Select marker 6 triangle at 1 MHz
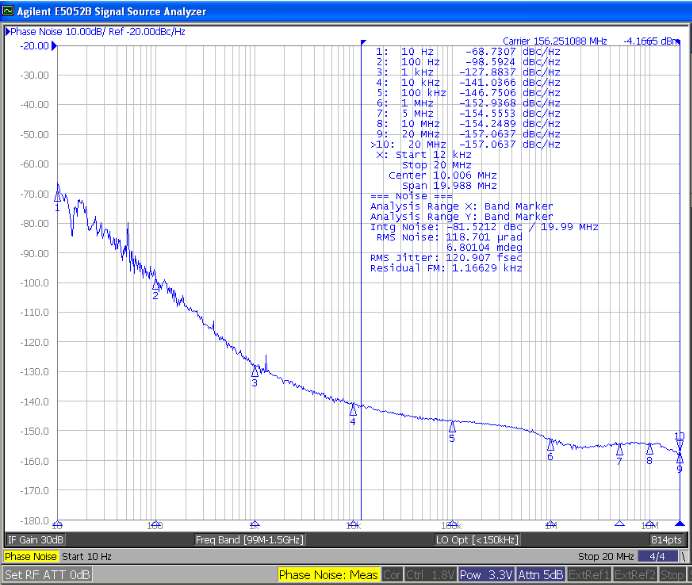 pyautogui.click(x=550, y=444)
